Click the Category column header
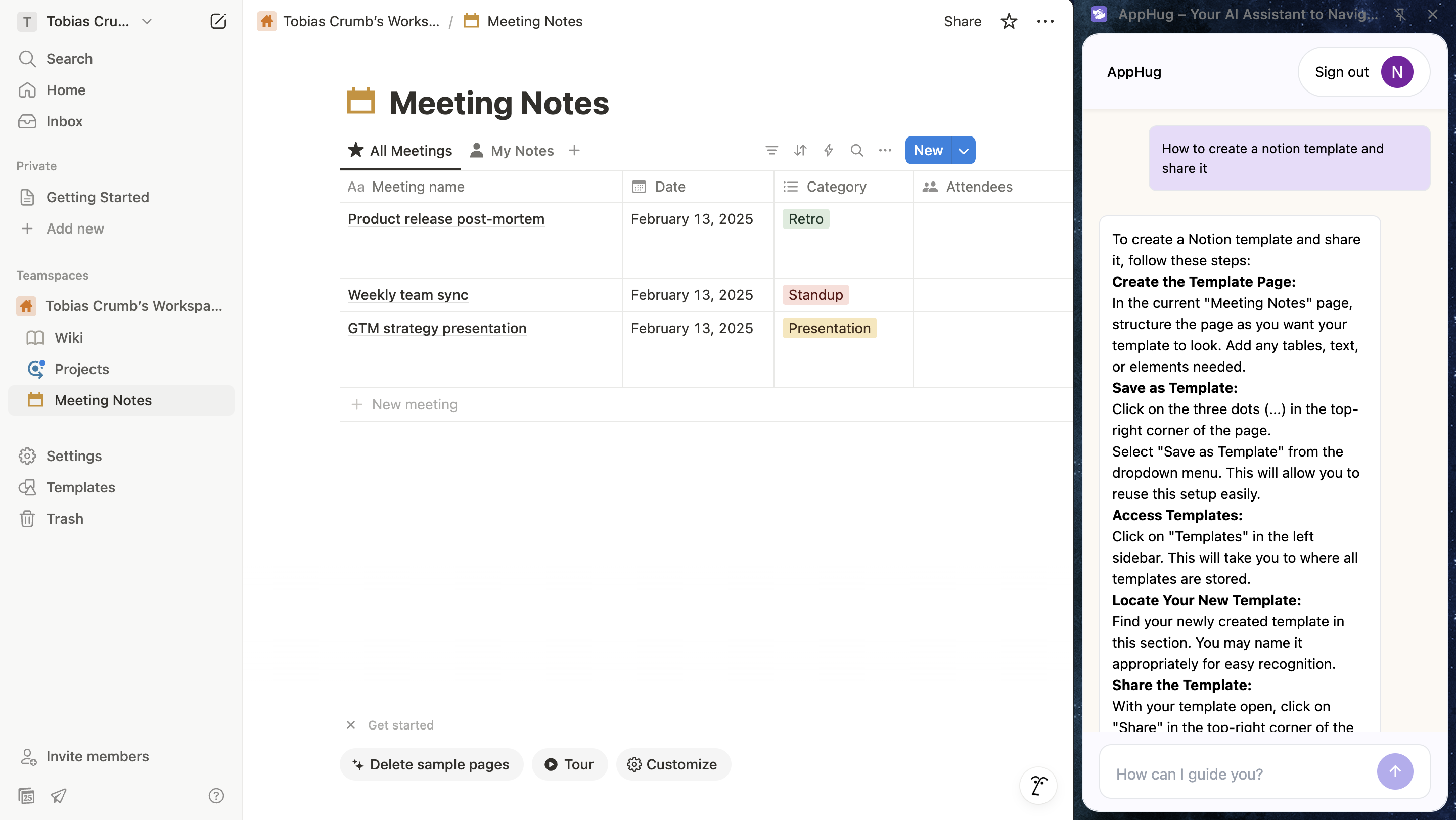This screenshot has height=820, width=1456. tap(843, 187)
